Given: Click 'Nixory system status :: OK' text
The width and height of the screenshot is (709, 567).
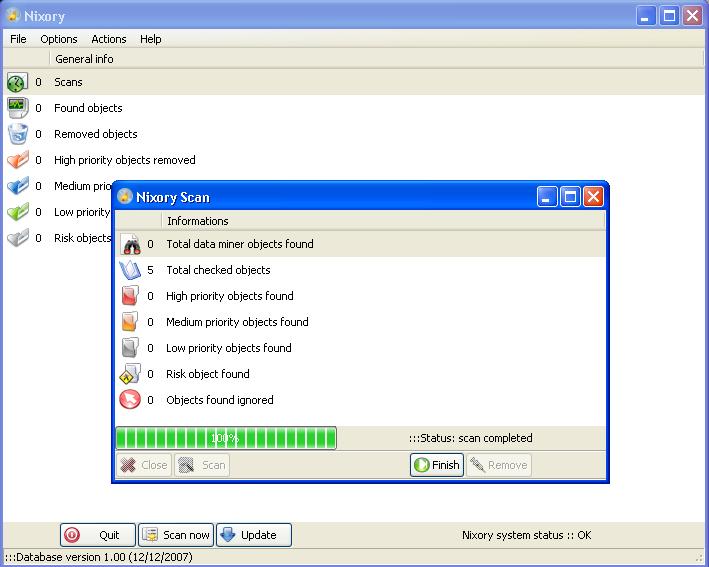Looking at the screenshot, I should click(x=527, y=535).
